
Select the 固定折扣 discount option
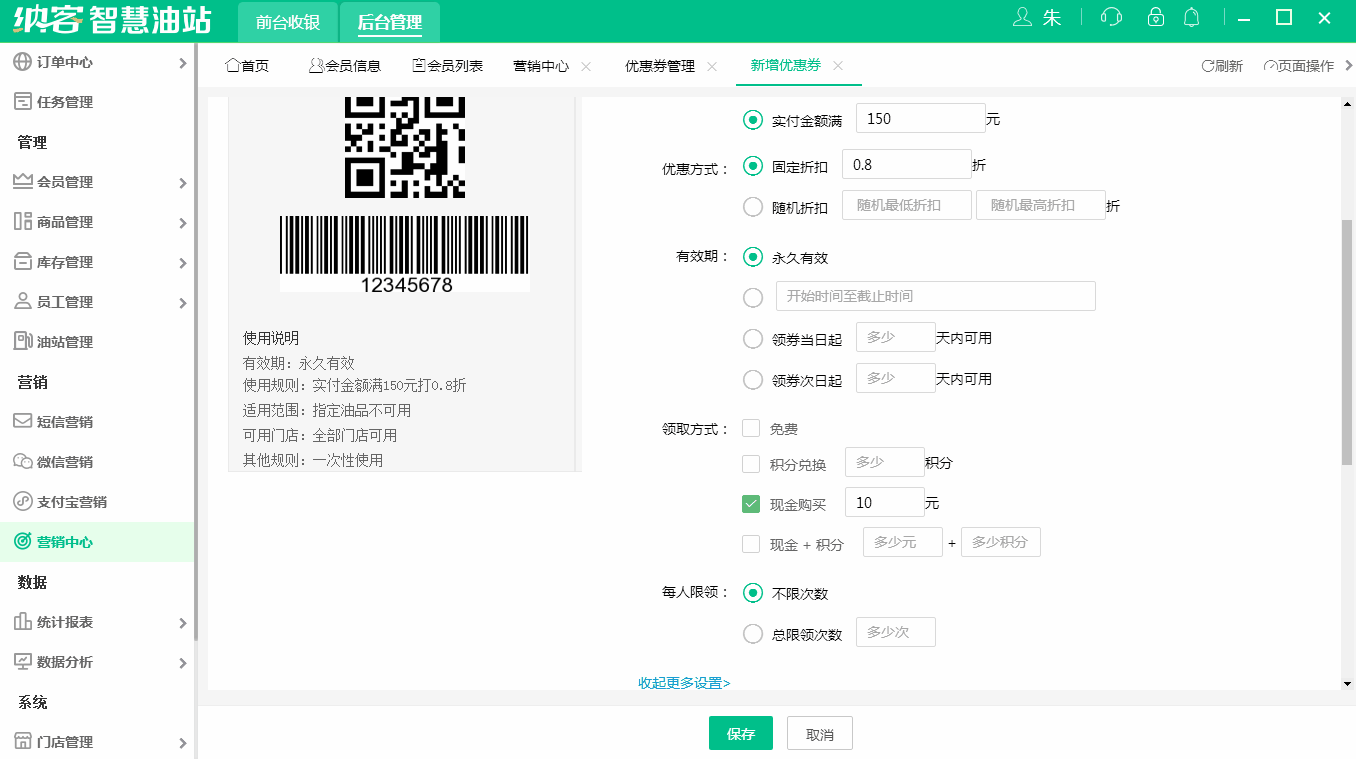coord(753,166)
